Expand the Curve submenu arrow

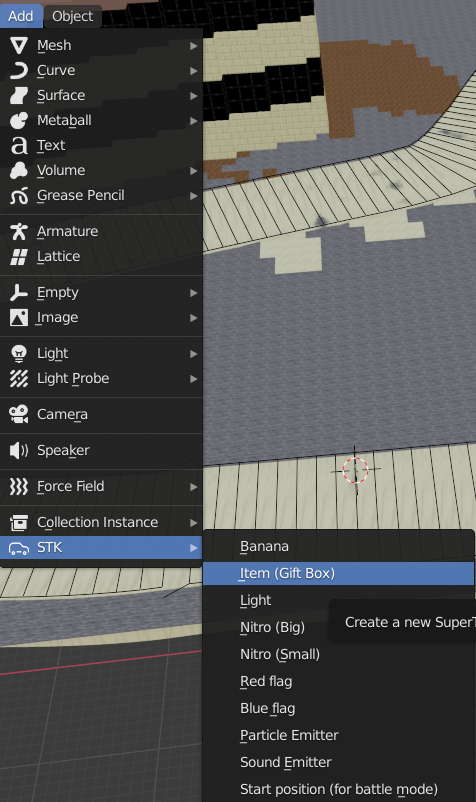193,71
